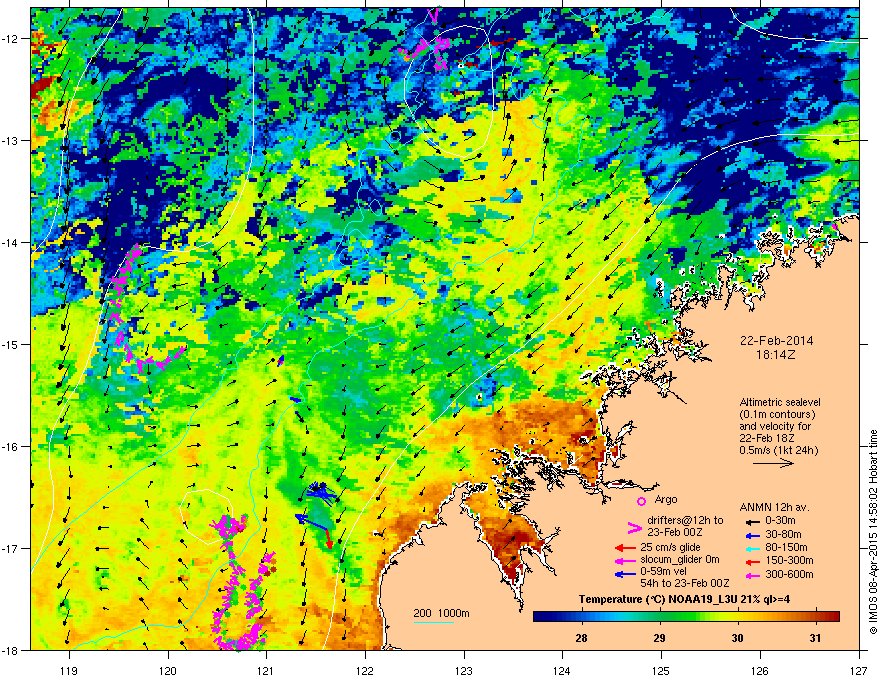The image size is (880, 680).
Task: Click the '54h to 23-Feb 00Z' text
Action: coord(684,583)
